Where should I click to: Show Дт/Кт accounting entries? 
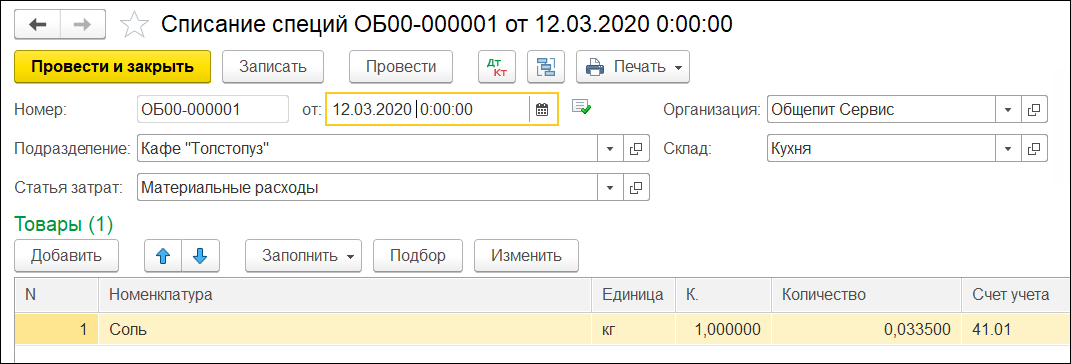pos(497,66)
